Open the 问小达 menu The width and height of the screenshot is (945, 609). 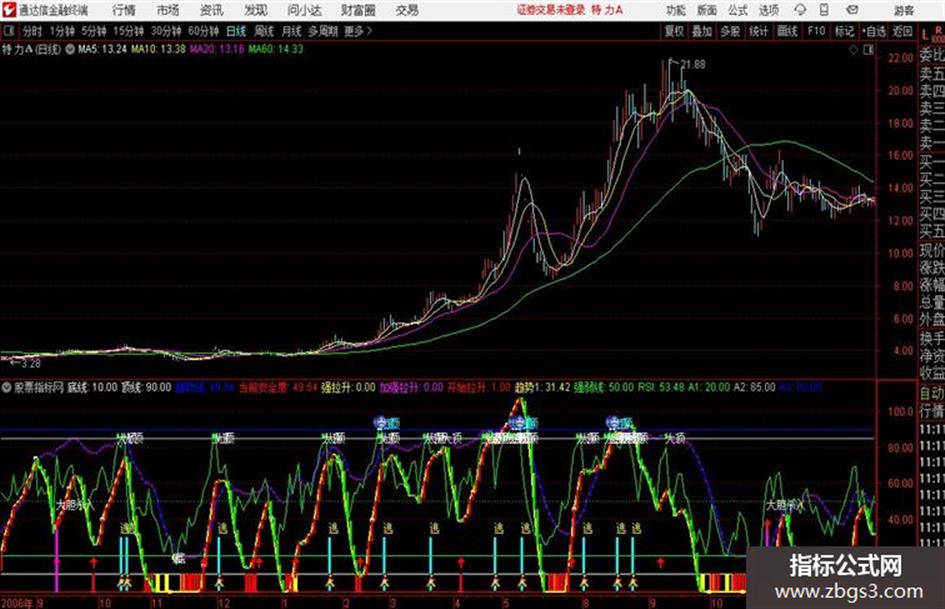click(304, 10)
